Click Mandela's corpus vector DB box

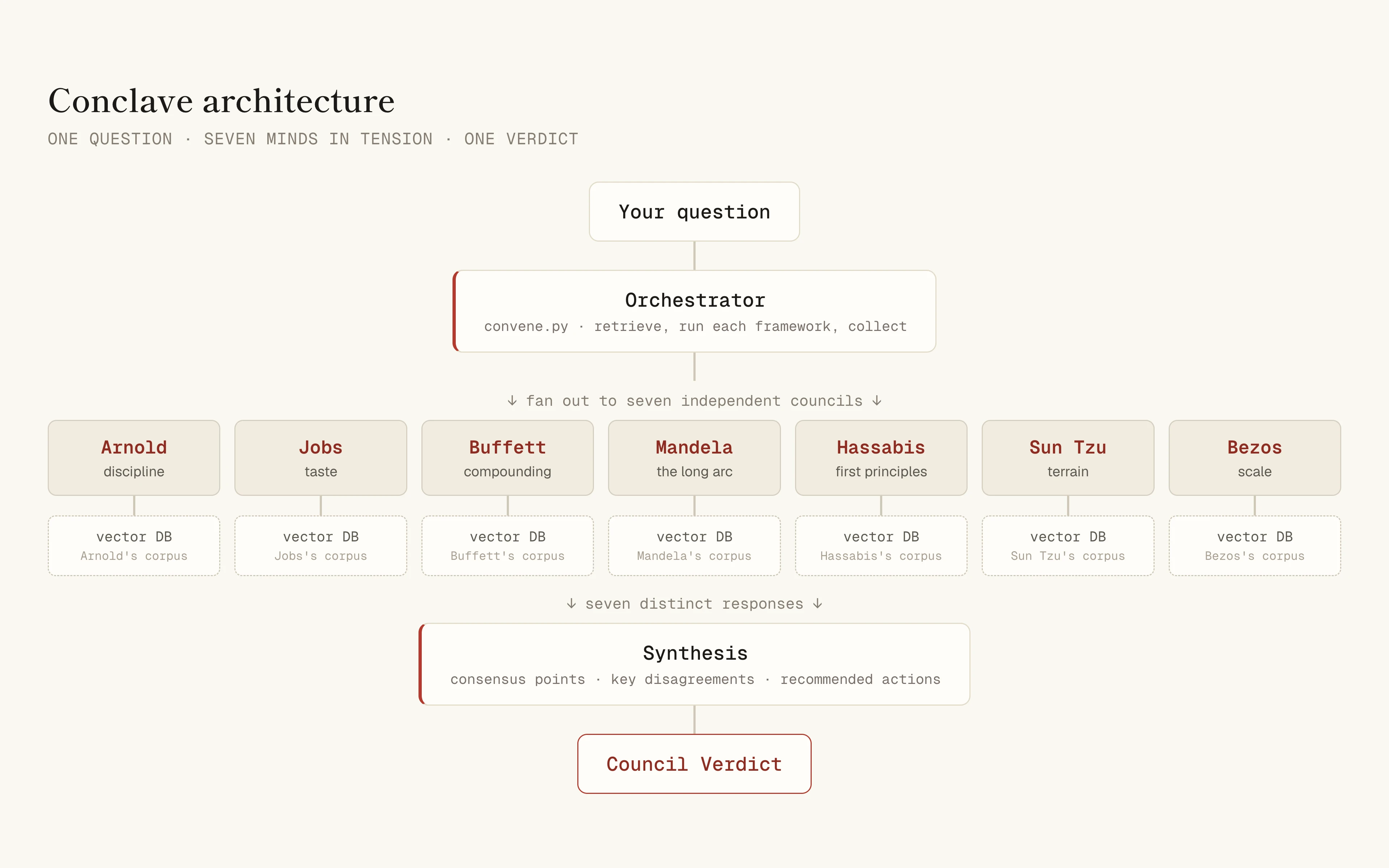[x=694, y=545]
